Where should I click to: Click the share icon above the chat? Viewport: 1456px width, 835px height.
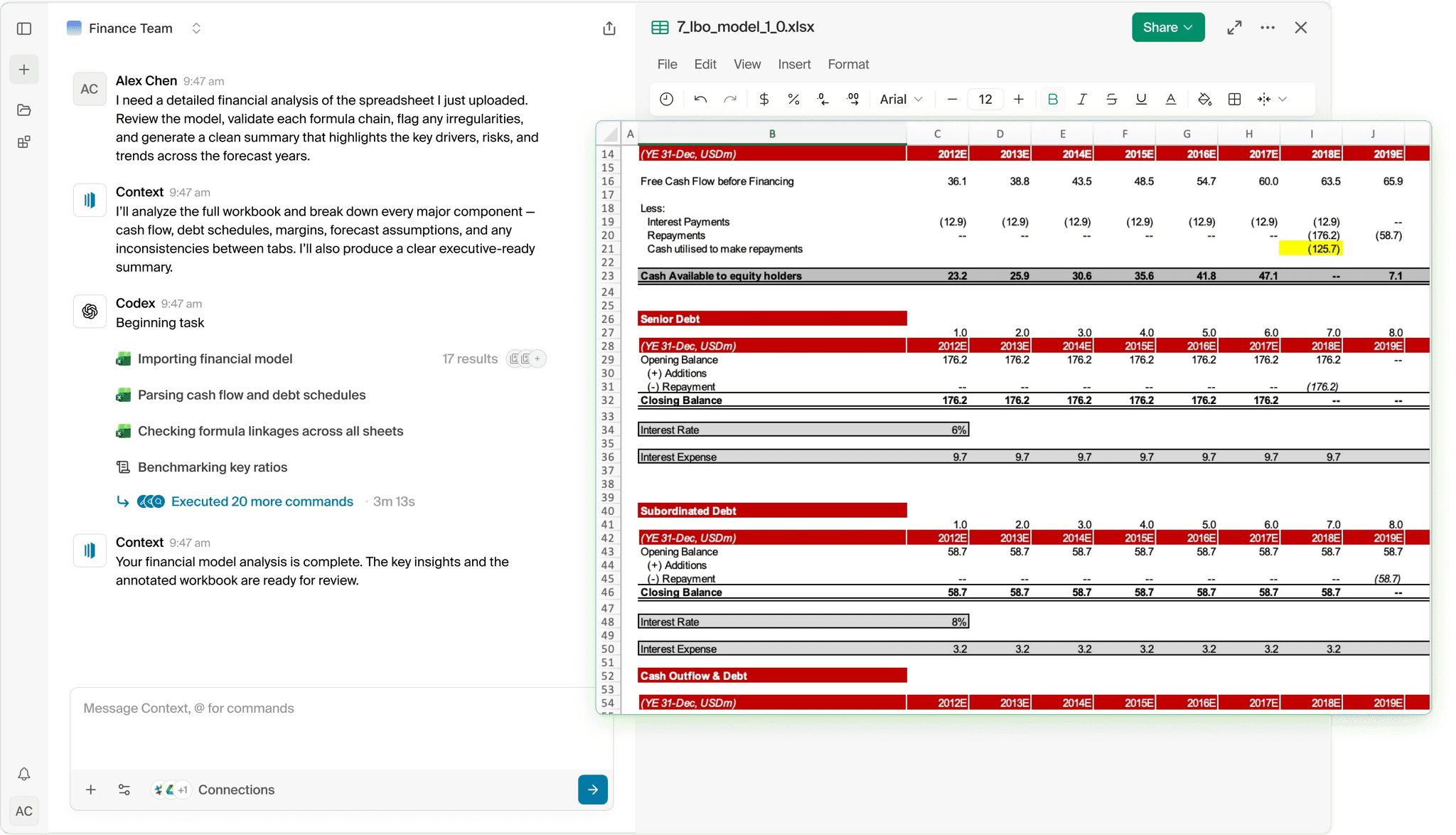click(x=609, y=28)
